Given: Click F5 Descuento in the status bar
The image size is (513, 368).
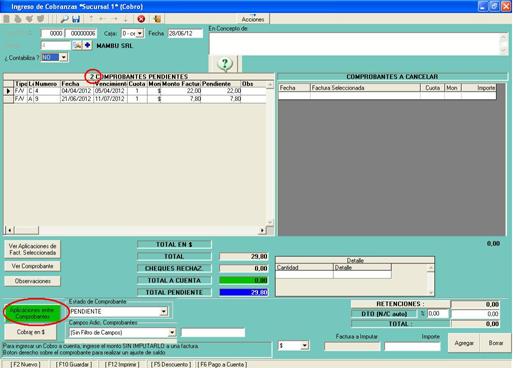Looking at the screenshot, I should [171, 364].
